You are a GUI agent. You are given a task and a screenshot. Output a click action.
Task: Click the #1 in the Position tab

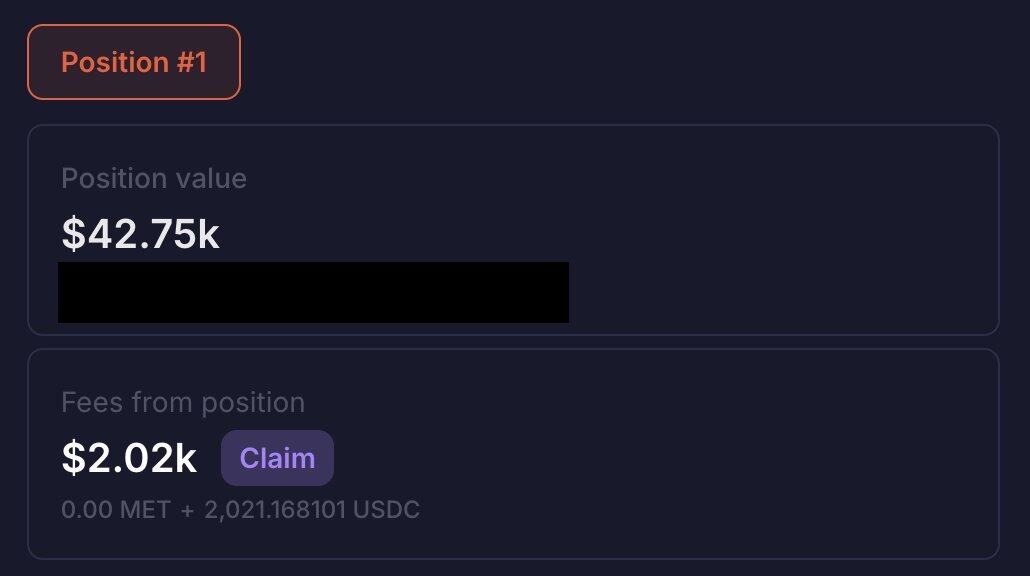[190, 62]
